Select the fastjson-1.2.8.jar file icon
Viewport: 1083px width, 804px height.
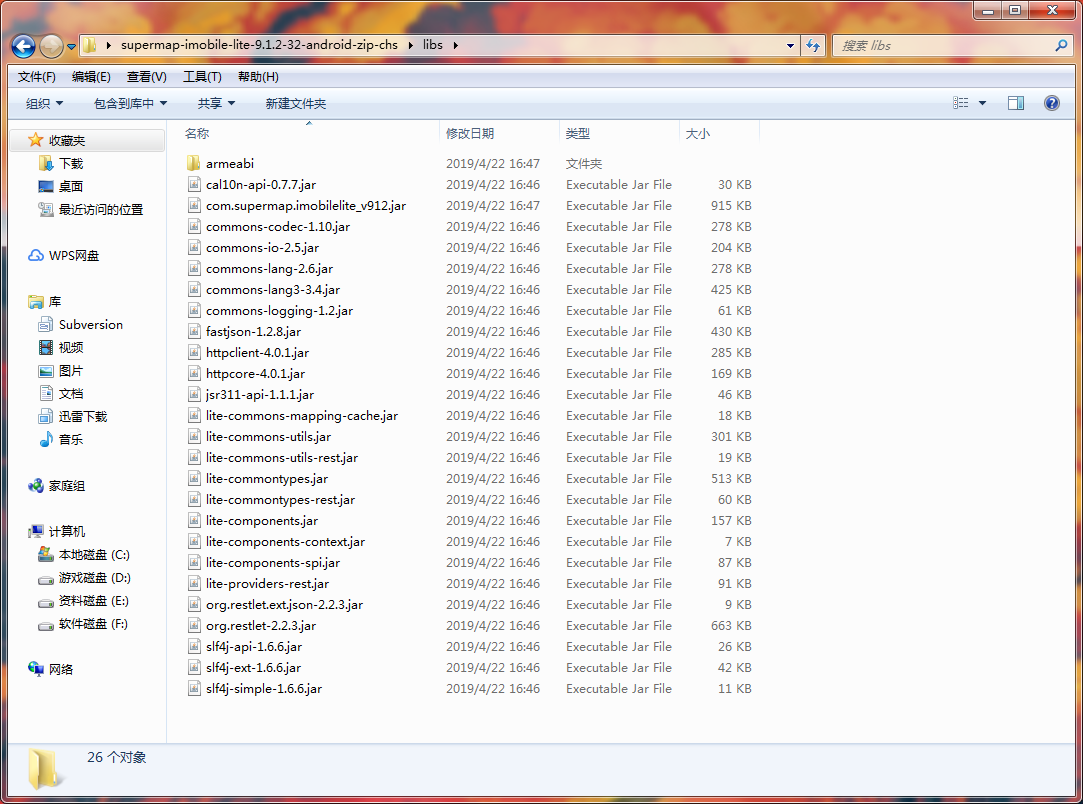pyautogui.click(x=194, y=332)
